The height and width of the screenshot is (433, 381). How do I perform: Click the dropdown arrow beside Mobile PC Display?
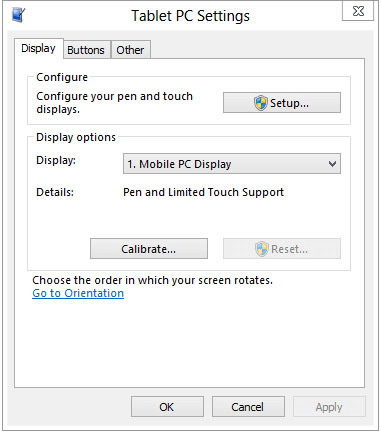coord(332,164)
